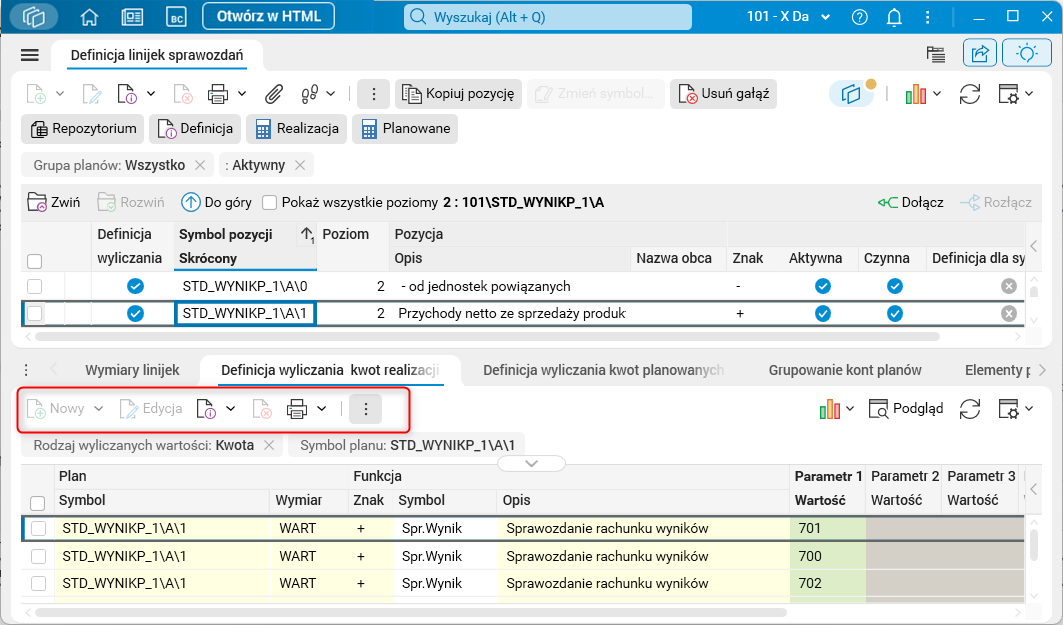Click the BC icon in title bar
1063x625 pixels.
tap(176, 17)
